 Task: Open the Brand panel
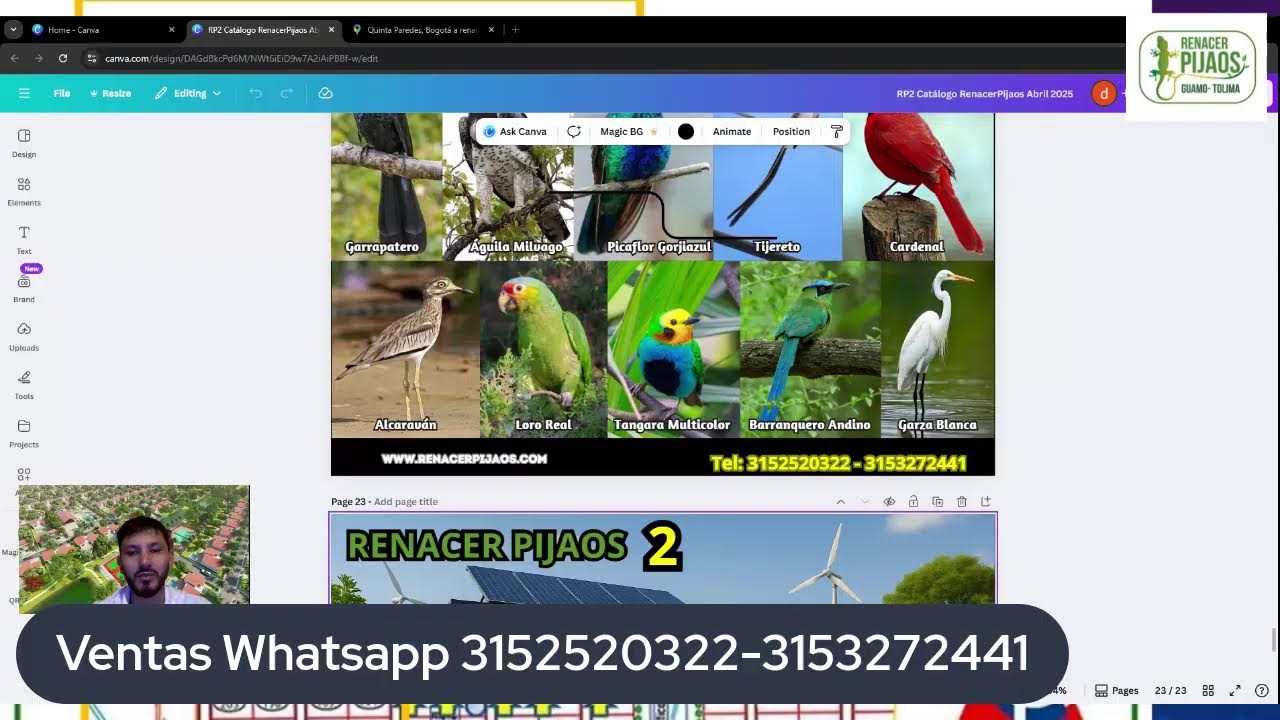click(x=24, y=288)
